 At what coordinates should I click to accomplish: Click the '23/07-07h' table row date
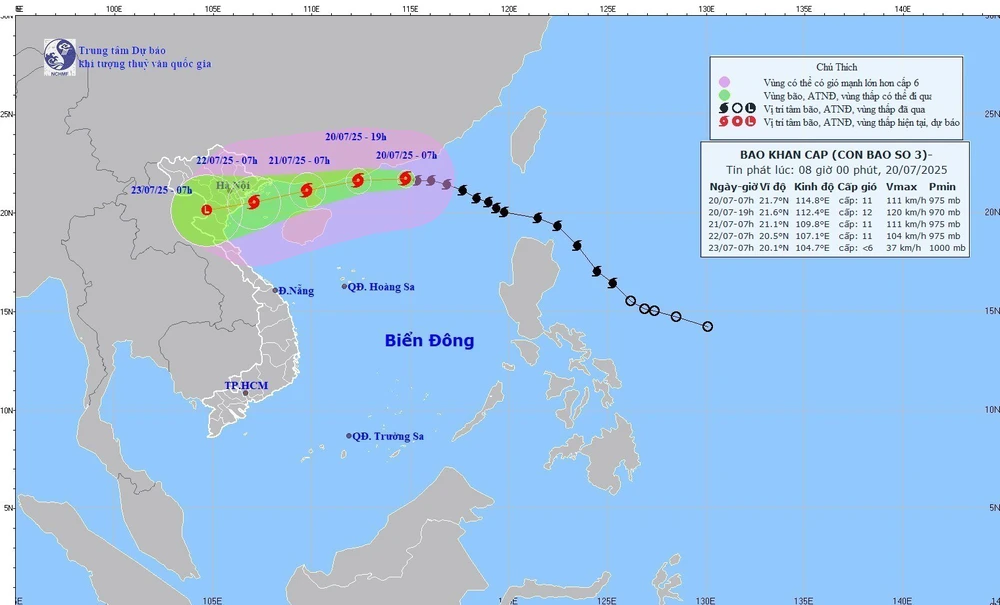tap(732, 248)
